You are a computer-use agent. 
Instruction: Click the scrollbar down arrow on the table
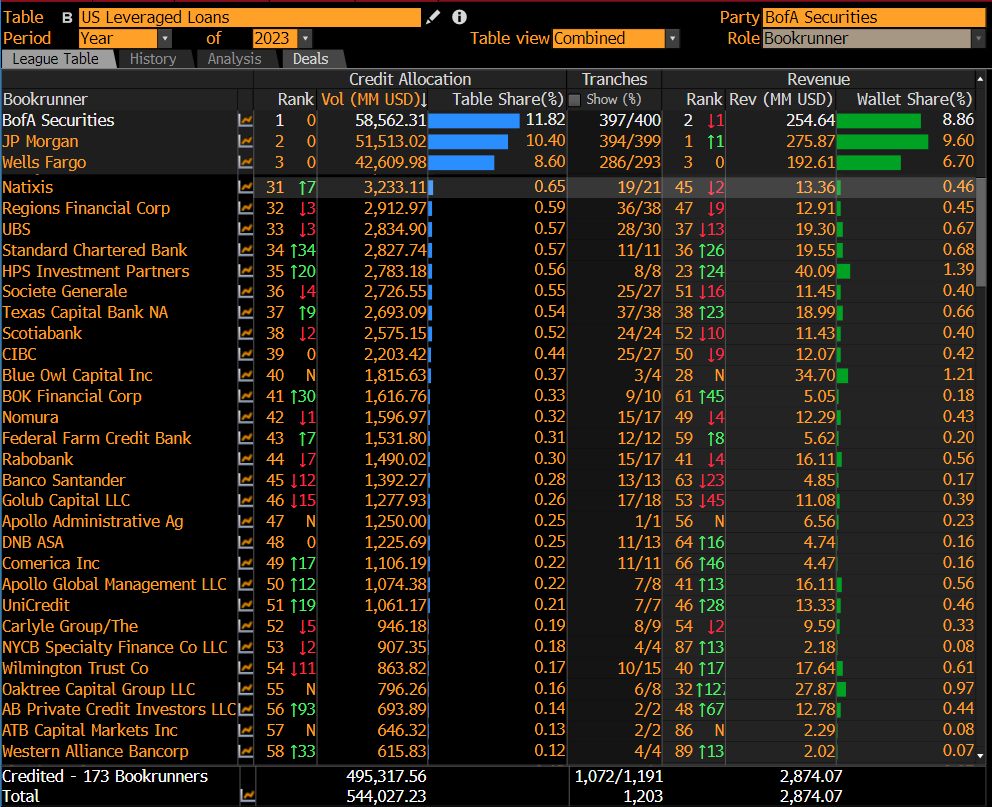coord(981,755)
